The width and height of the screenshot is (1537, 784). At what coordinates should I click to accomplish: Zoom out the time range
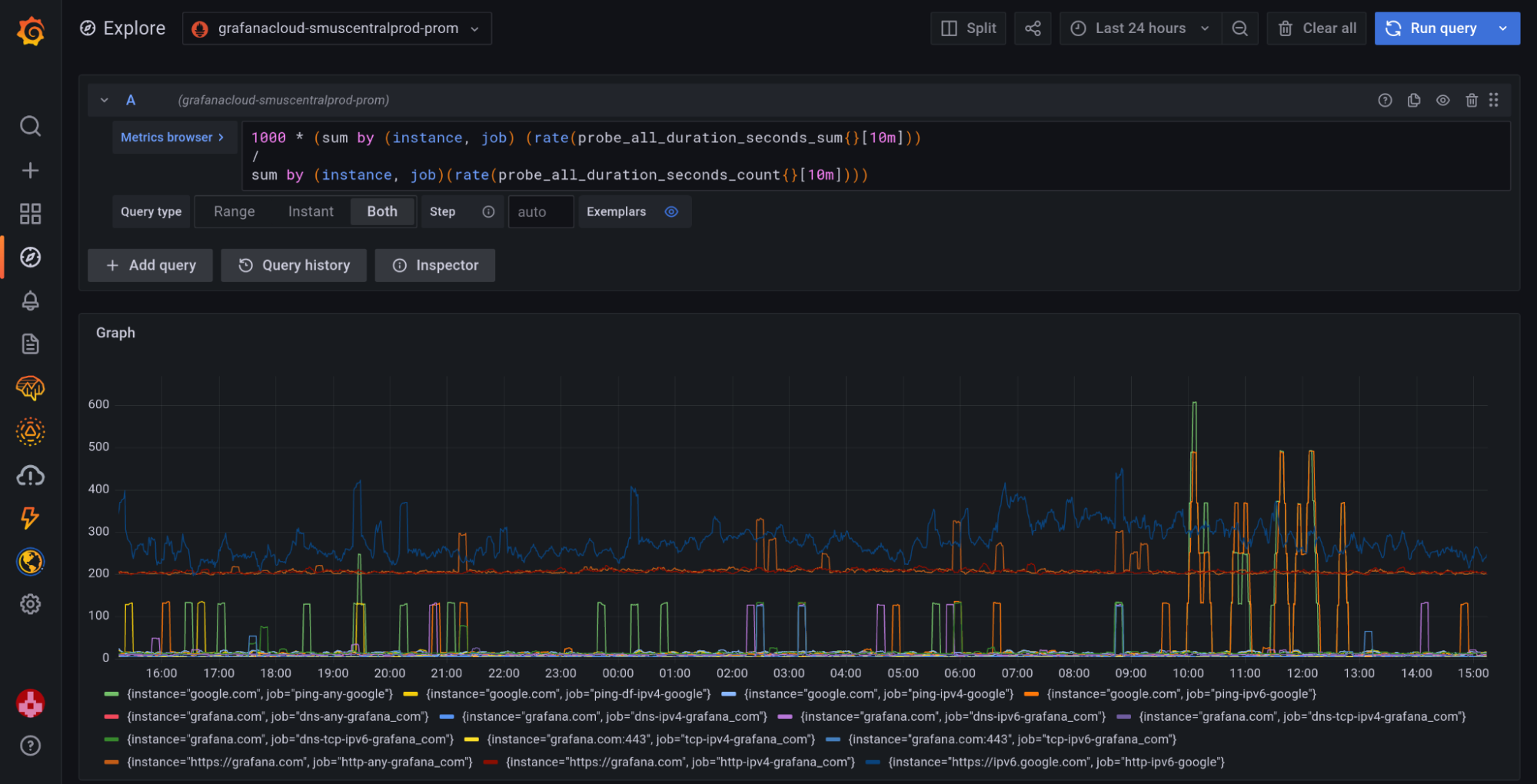(x=1239, y=28)
